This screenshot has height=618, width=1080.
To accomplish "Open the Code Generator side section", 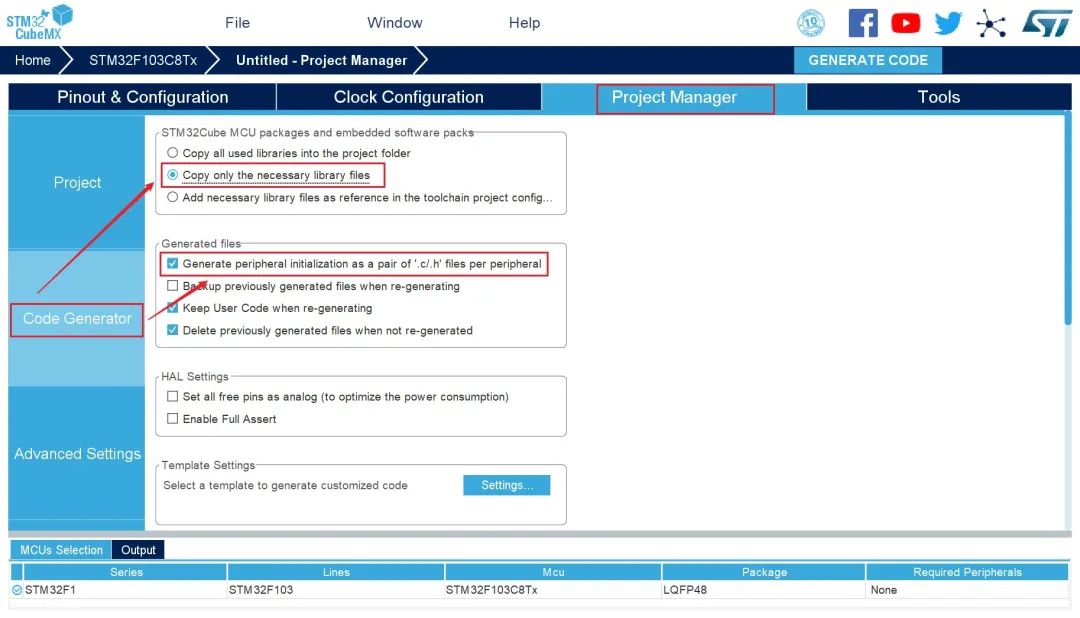I will 77,318.
